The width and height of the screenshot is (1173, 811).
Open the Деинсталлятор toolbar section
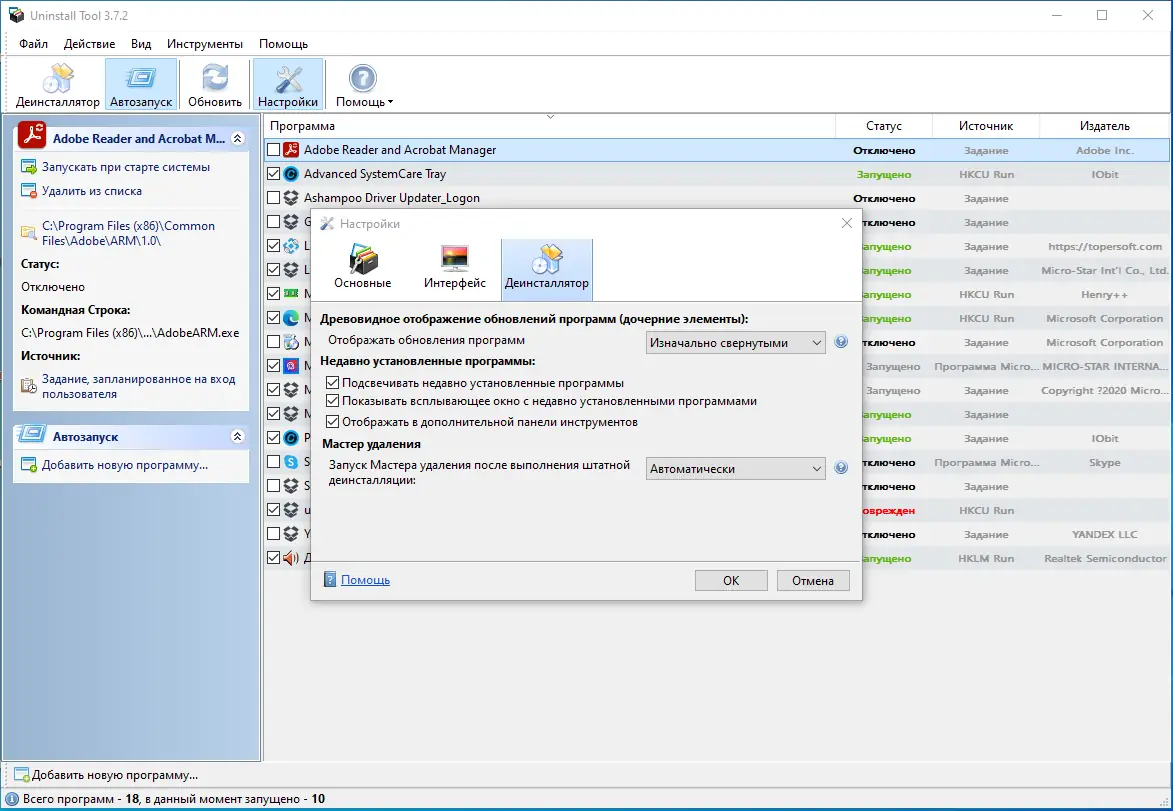pyautogui.click(x=58, y=85)
